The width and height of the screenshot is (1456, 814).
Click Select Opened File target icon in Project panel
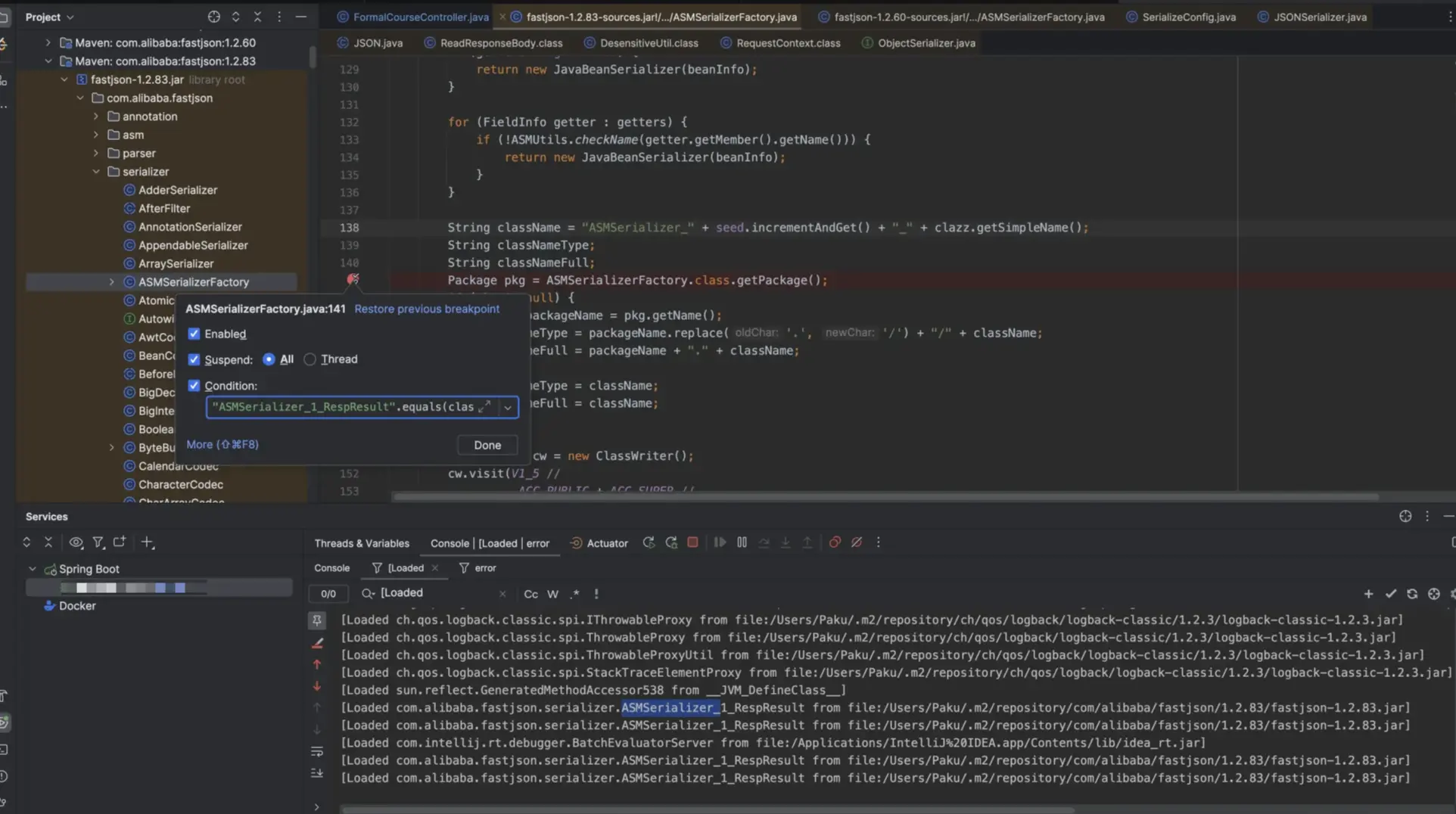(213, 17)
